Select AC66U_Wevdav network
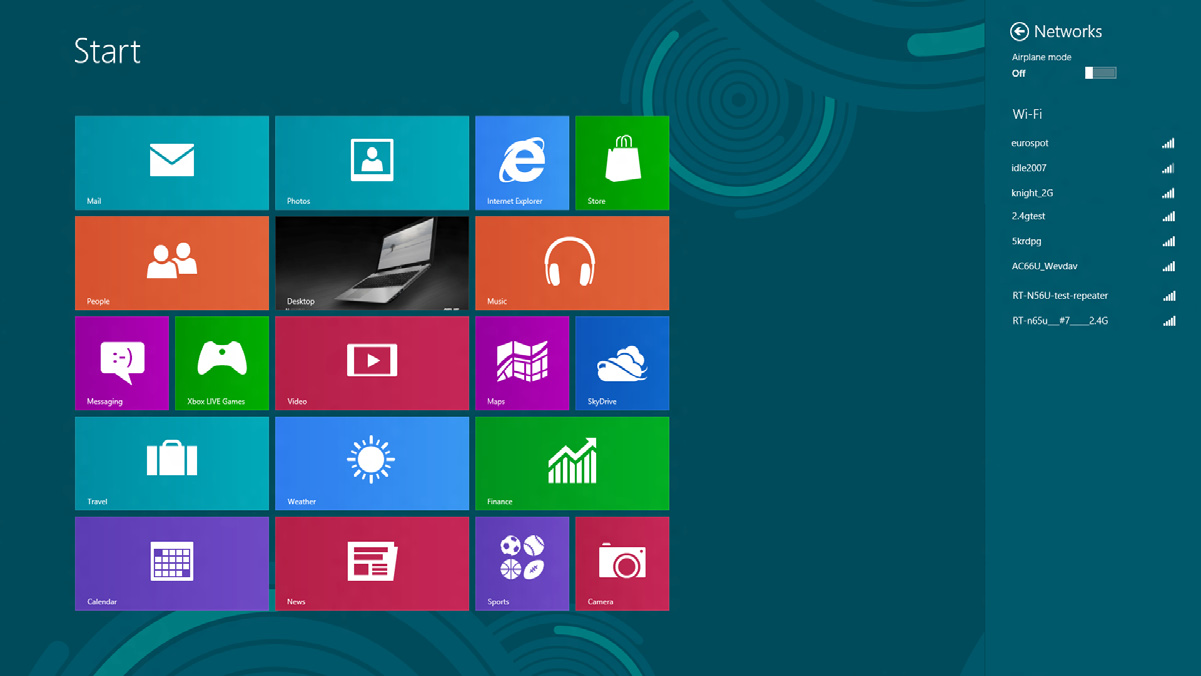Viewport: 1201px width, 676px height. 1093,266
